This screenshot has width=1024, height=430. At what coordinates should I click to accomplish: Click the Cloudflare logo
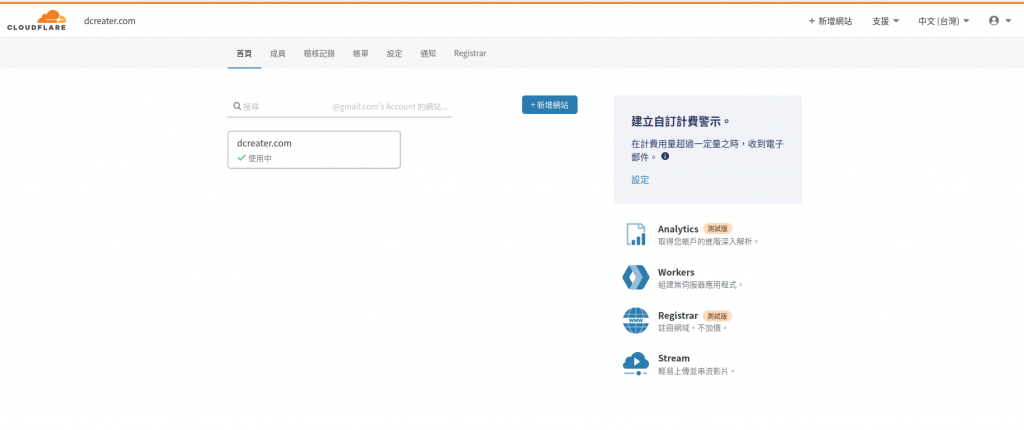37,20
